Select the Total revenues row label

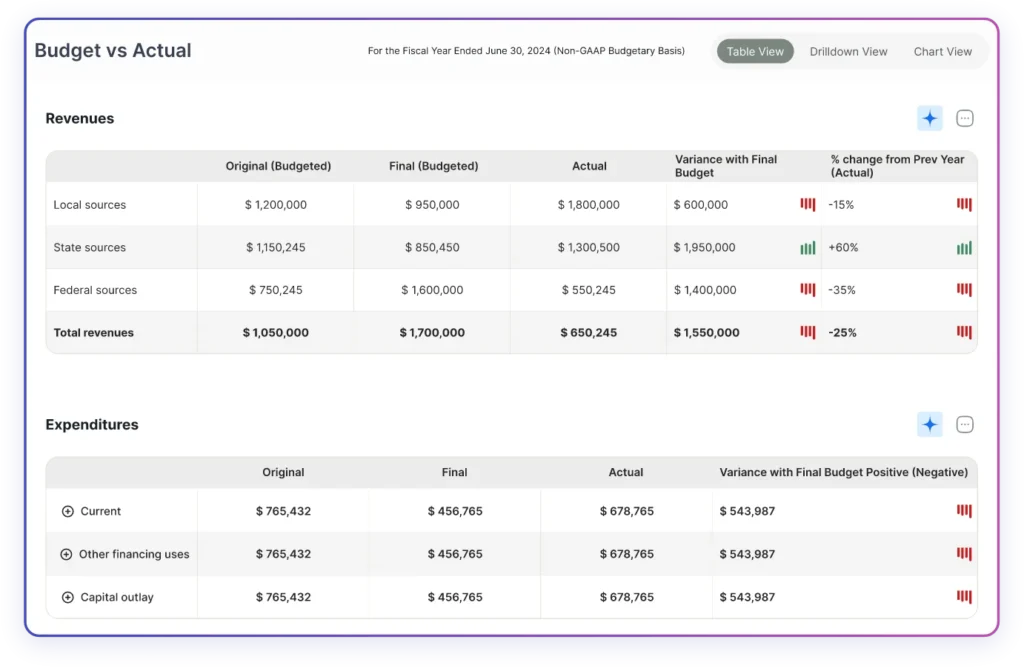pyautogui.click(x=94, y=332)
